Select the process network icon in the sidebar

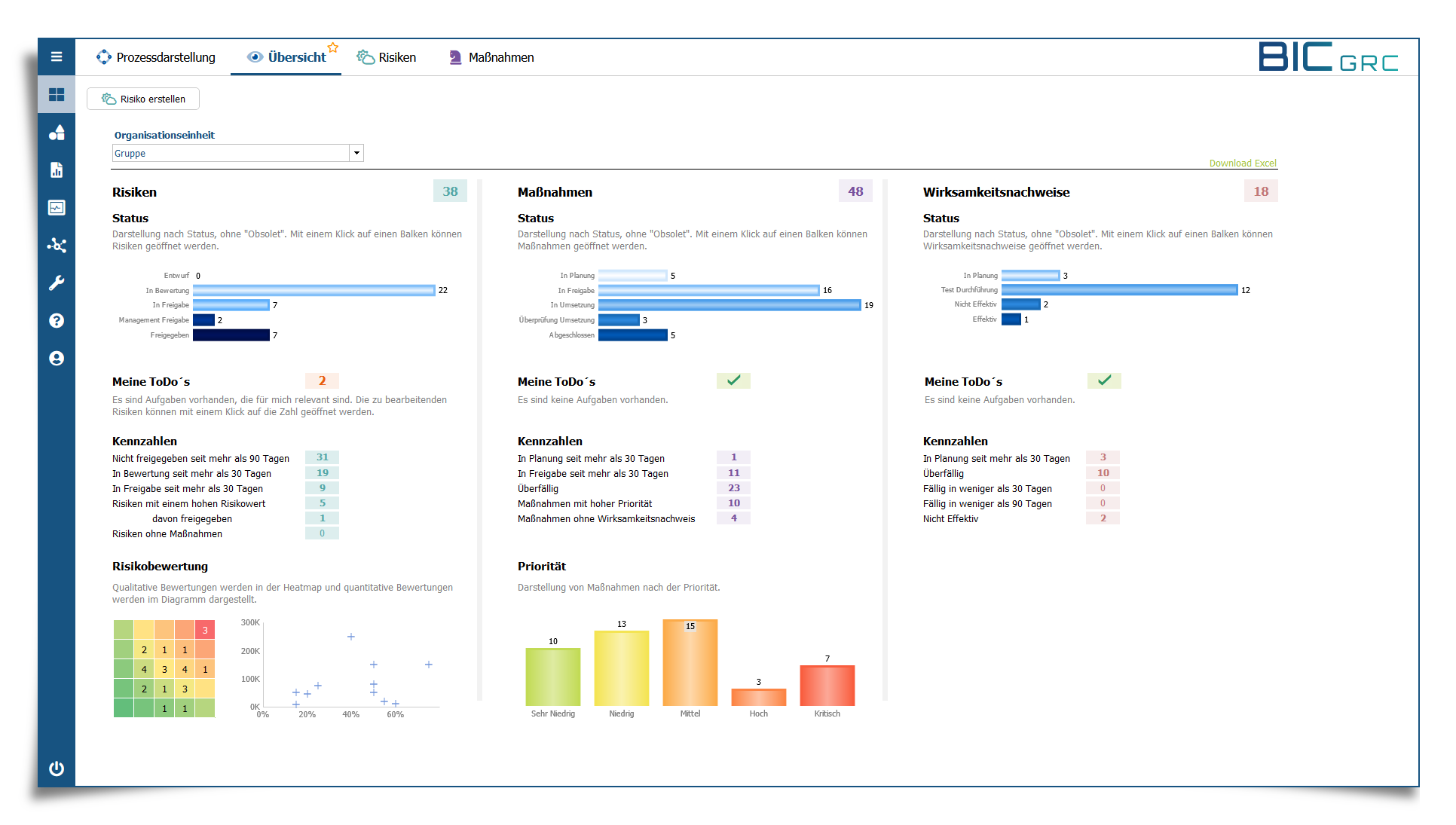pos(57,246)
